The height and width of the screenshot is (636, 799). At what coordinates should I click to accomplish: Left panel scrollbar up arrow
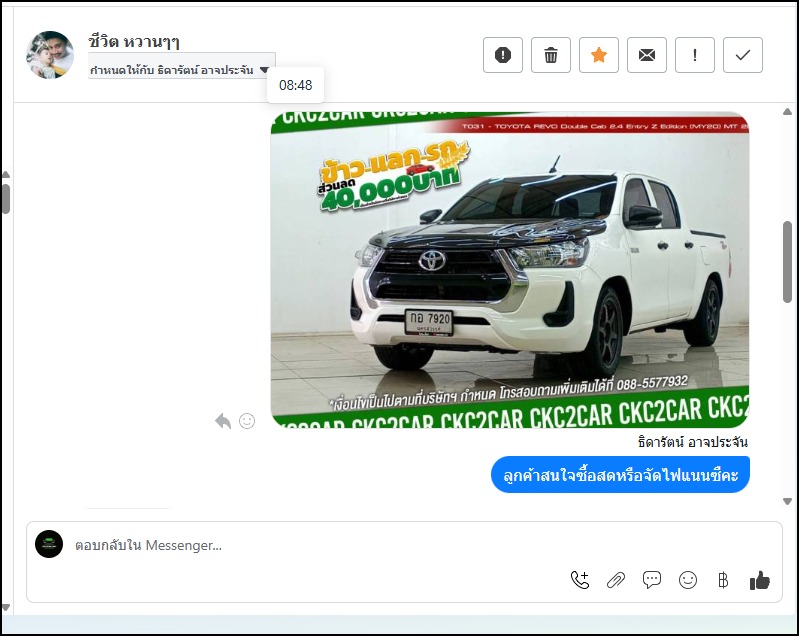(6, 174)
